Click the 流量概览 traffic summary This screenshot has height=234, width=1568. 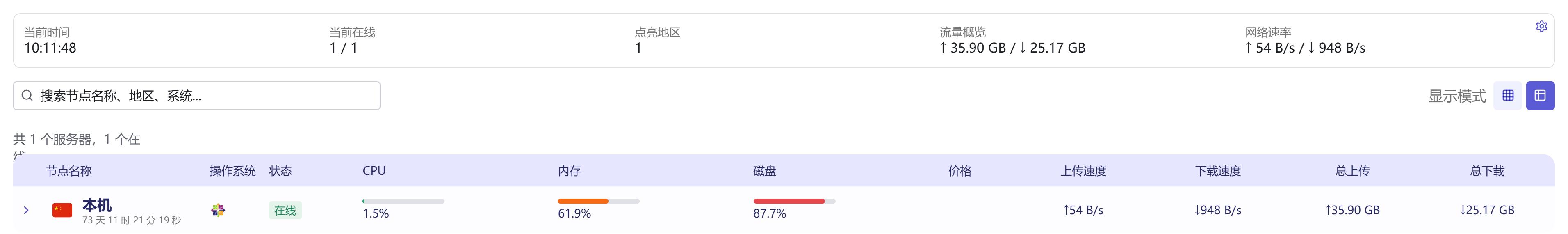click(x=1012, y=41)
